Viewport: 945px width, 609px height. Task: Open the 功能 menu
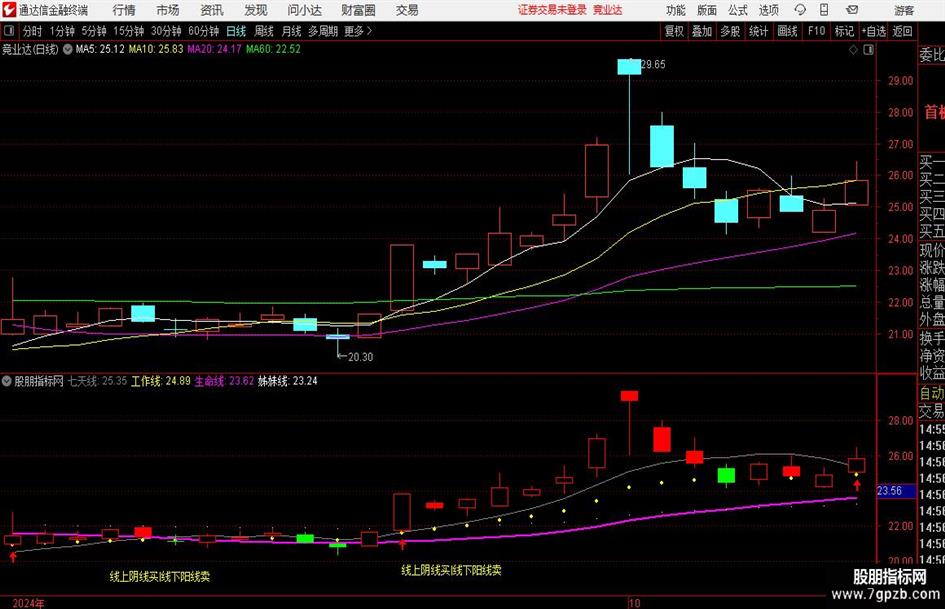[x=676, y=10]
